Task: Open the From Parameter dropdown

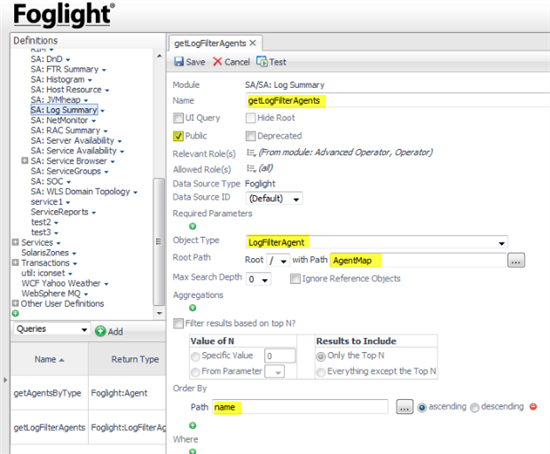Action: point(274,372)
